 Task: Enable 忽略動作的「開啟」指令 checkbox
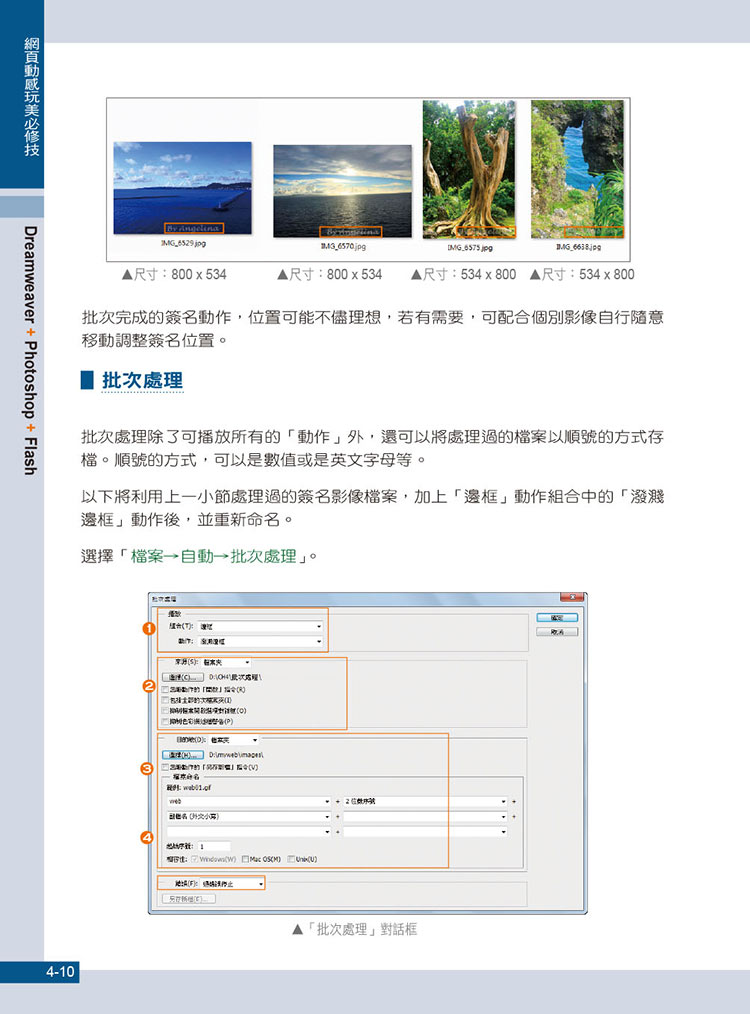pyautogui.click(x=165, y=690)
